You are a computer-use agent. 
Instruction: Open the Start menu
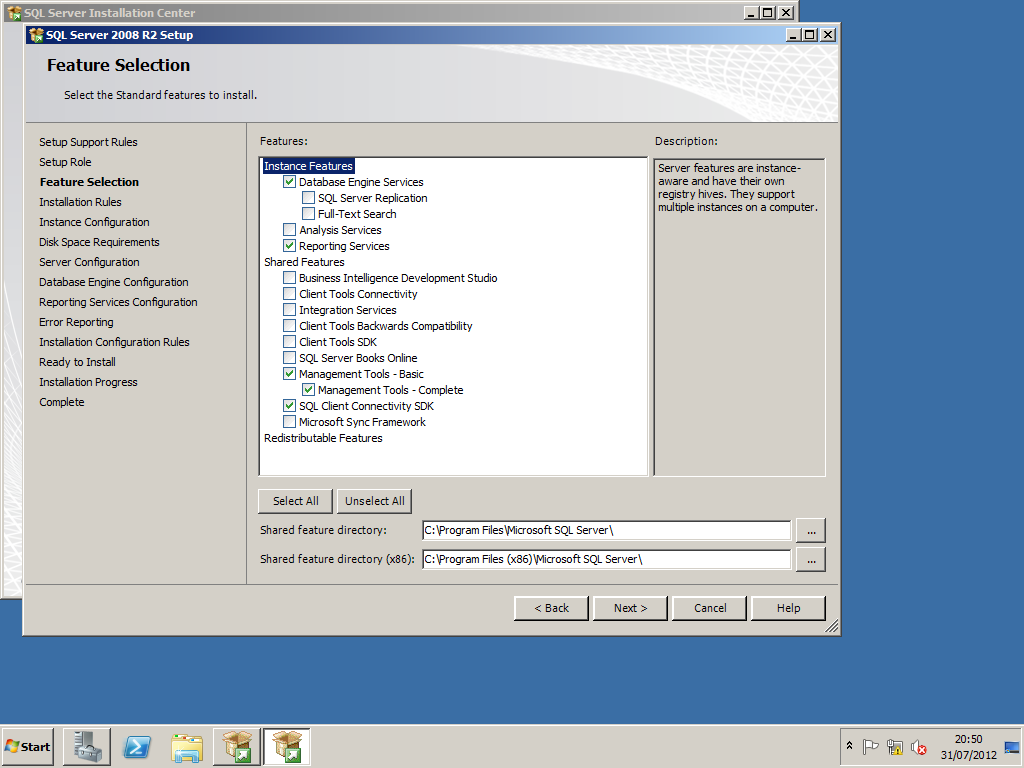27,746
